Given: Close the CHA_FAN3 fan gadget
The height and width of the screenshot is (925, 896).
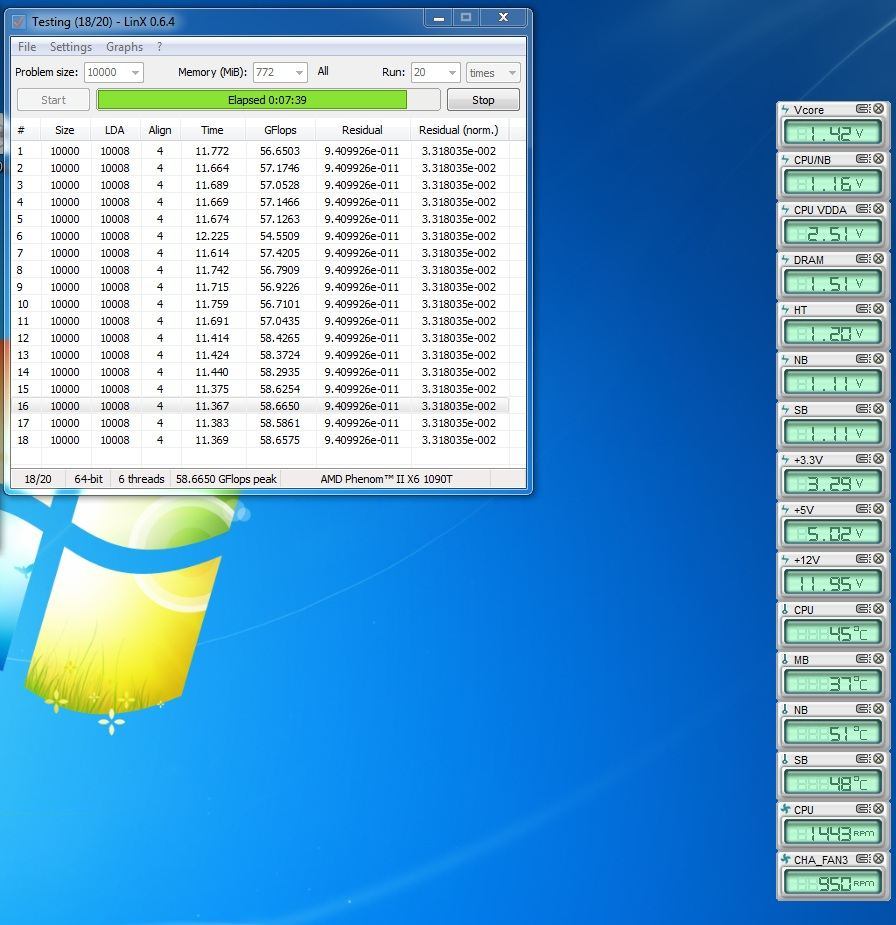Looking at the screenshot, I should pyautogui.click(x=878, y=858).
